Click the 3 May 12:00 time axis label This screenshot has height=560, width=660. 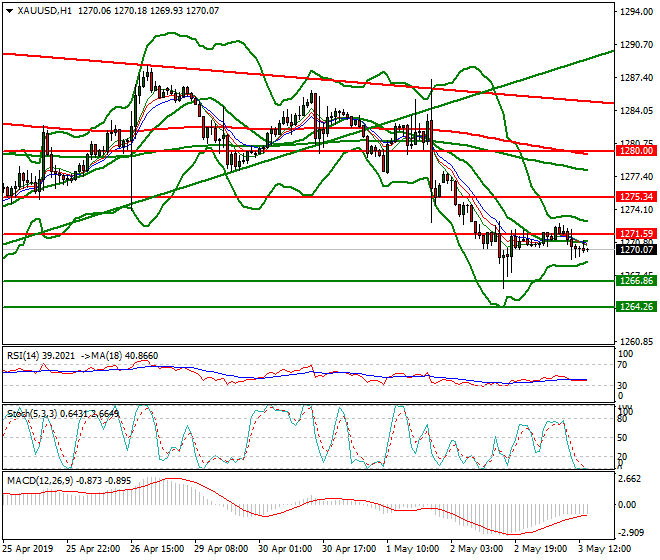605,549
